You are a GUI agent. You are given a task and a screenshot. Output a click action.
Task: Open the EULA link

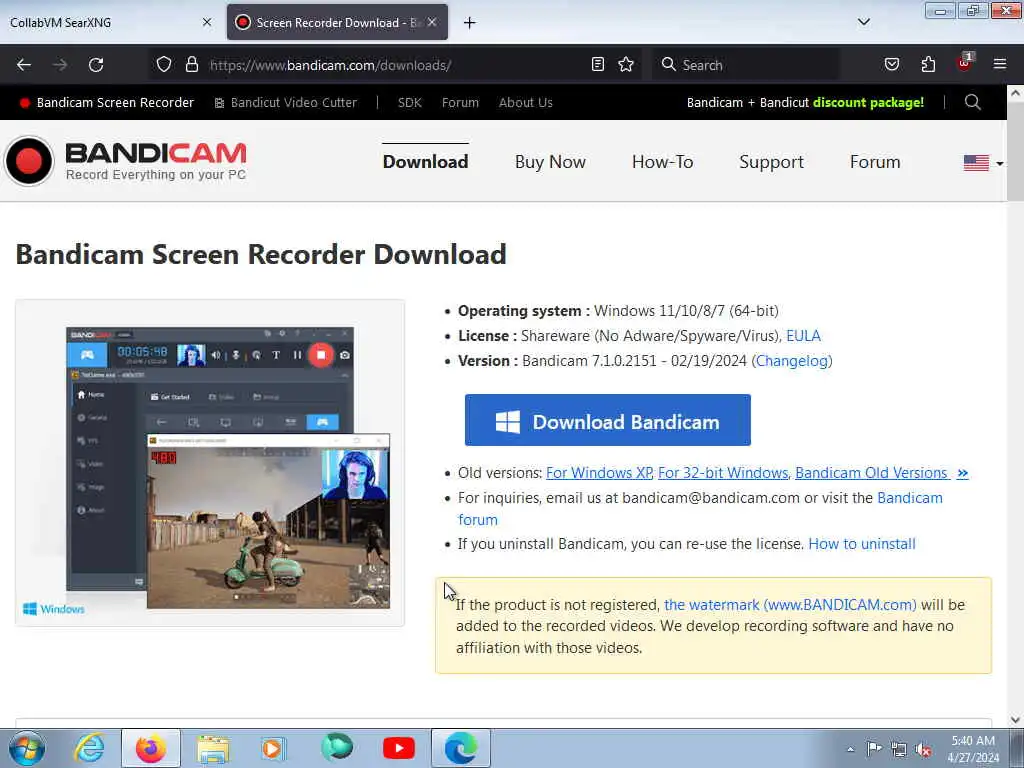pyautogui.click(x=803, y=336)
